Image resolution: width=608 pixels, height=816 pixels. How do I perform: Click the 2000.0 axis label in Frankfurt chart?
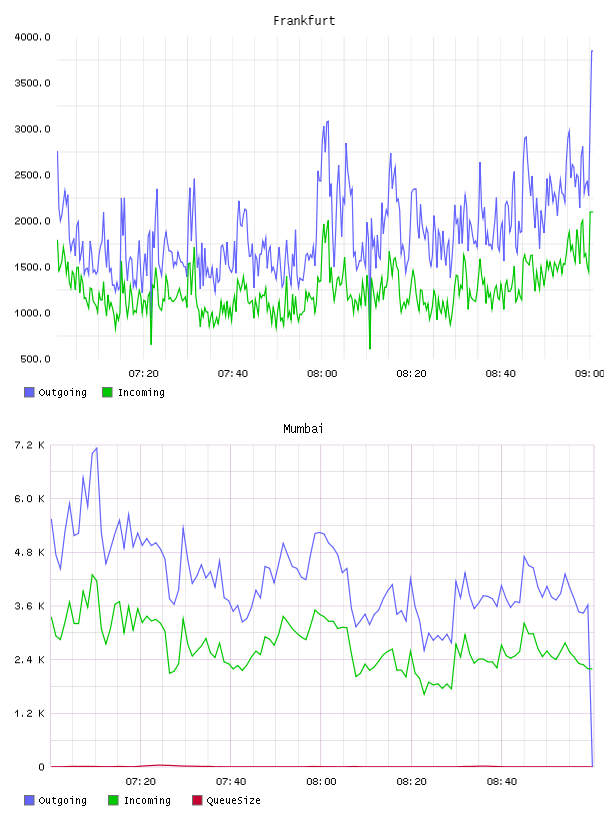[32, 221]
